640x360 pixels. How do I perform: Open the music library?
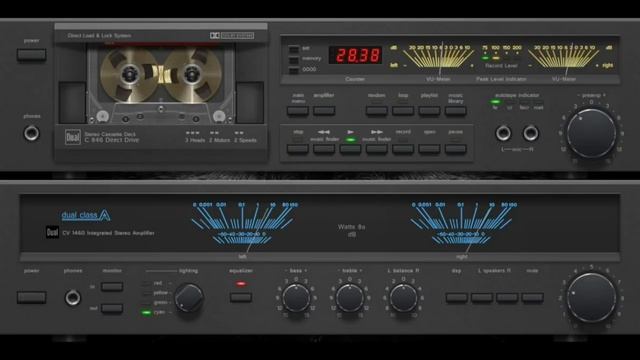click(456, 111)
